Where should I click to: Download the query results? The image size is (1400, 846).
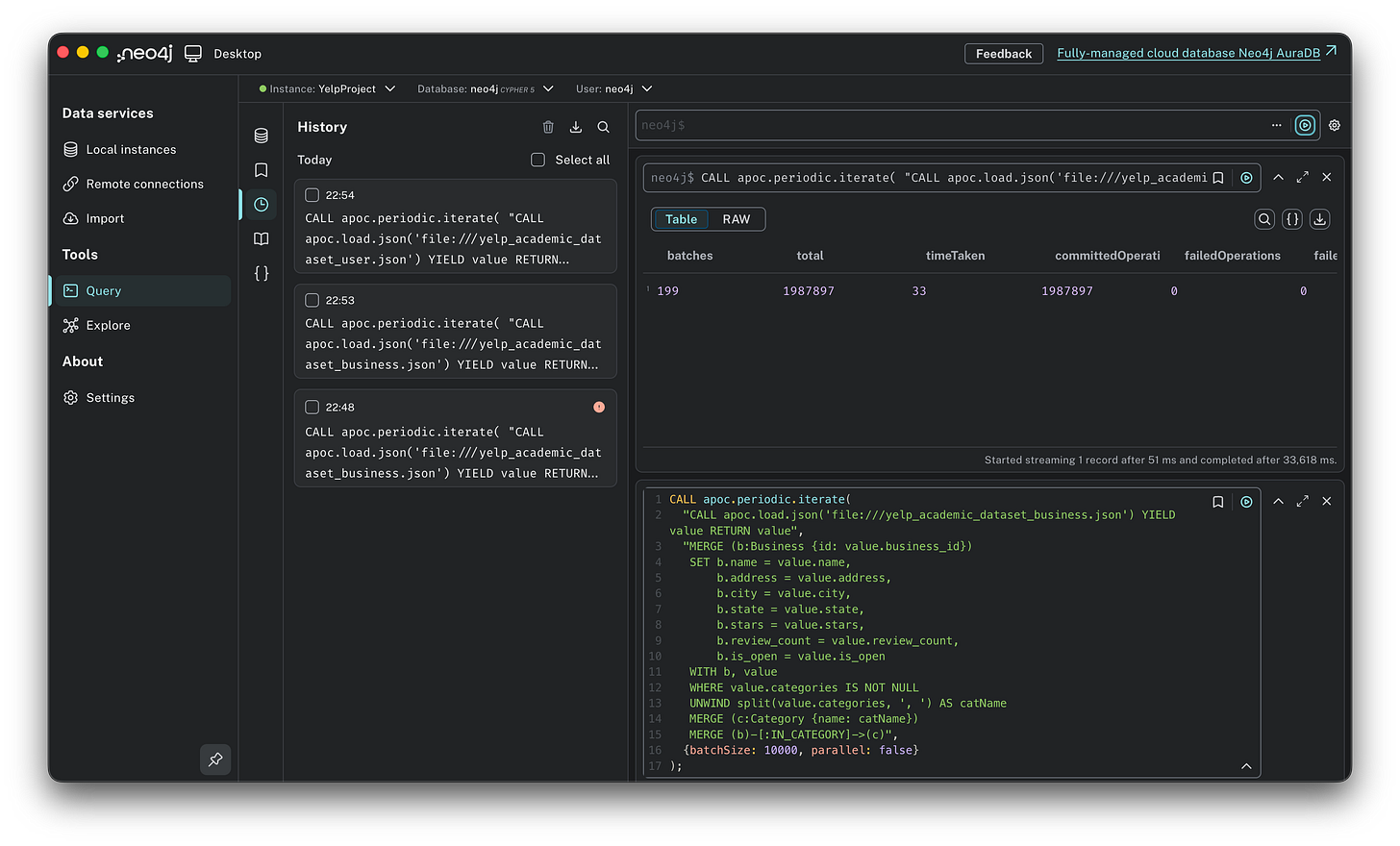point(1319,219)
